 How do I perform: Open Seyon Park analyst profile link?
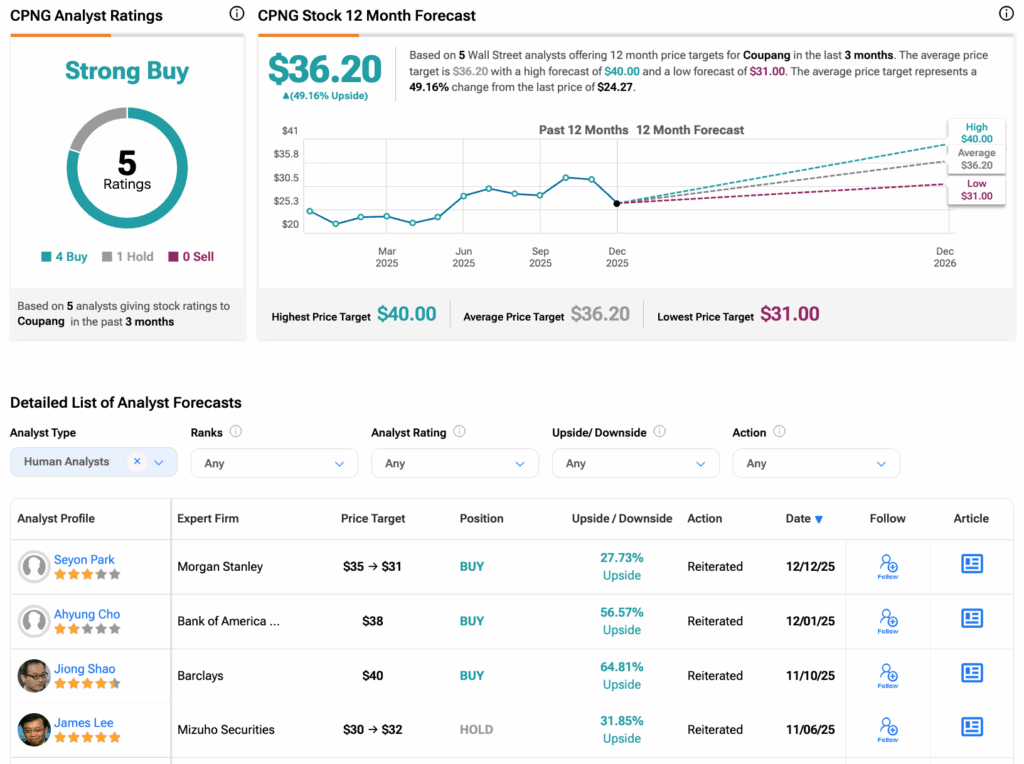click(x=84, y=560)
